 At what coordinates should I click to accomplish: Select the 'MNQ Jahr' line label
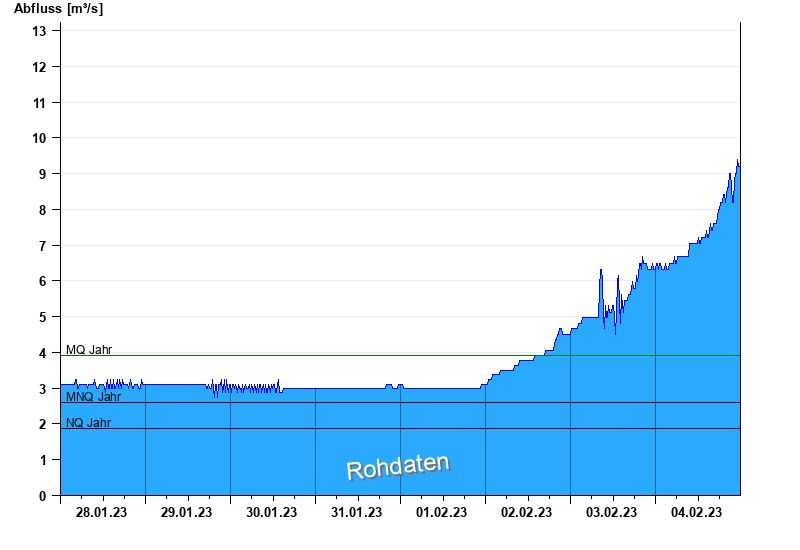point(93,396)
